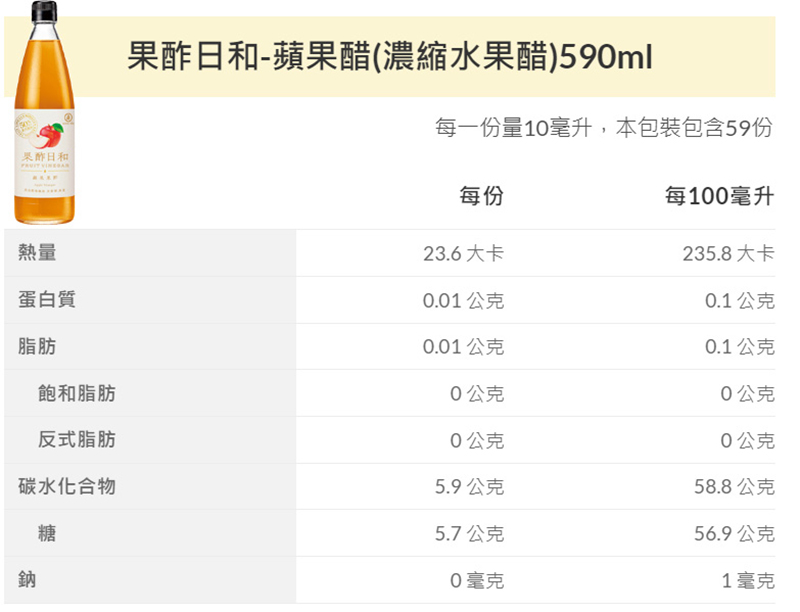Click the 235.8 大卡 per-100ml value

tap(728, 254)
